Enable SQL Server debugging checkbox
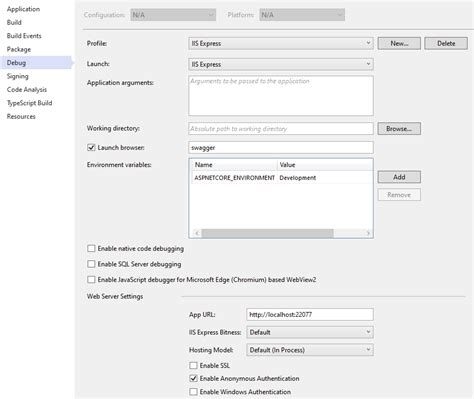This screenshot has width=474, height=399. point(91,264)
